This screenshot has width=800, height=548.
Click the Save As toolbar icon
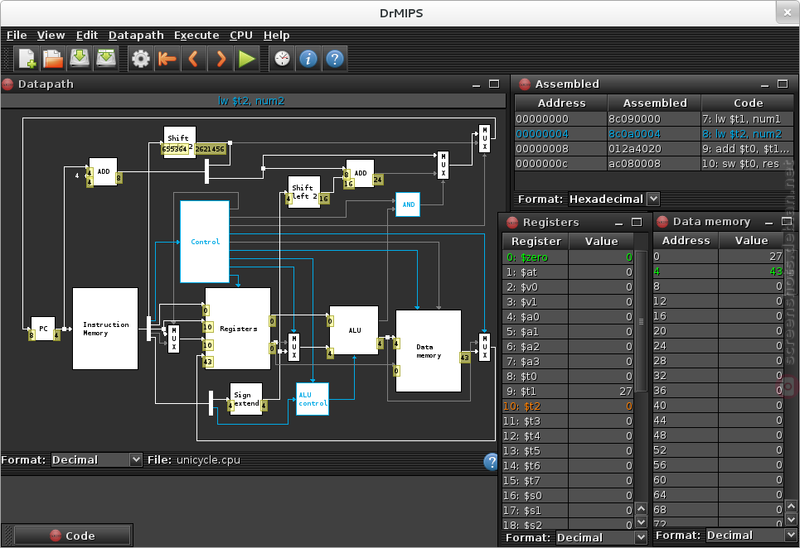pyautogui.click(x=106, y=59)
